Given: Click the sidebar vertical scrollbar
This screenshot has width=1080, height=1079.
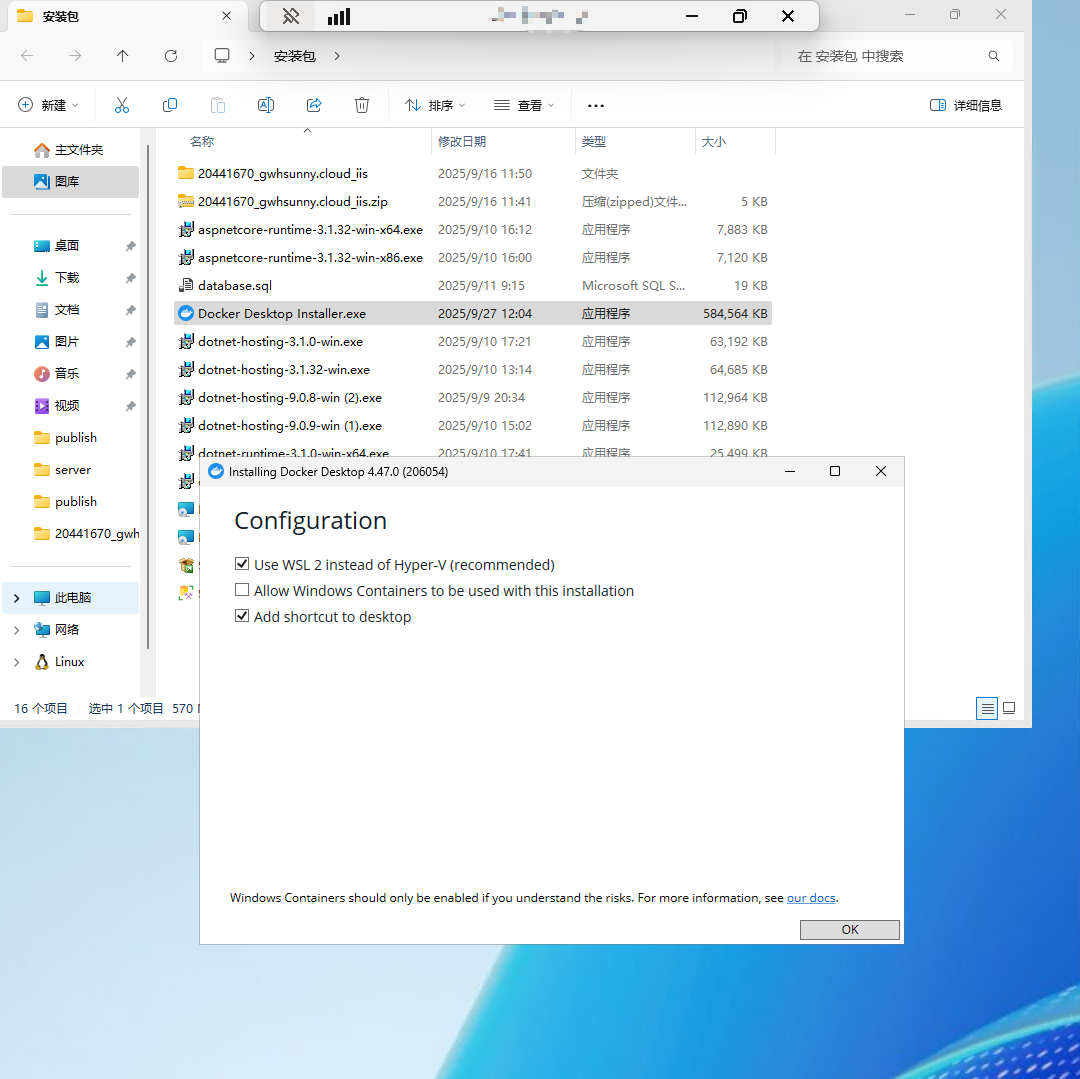Looking at the screenshot, I should pyautogui.click(x=148, y=396).
